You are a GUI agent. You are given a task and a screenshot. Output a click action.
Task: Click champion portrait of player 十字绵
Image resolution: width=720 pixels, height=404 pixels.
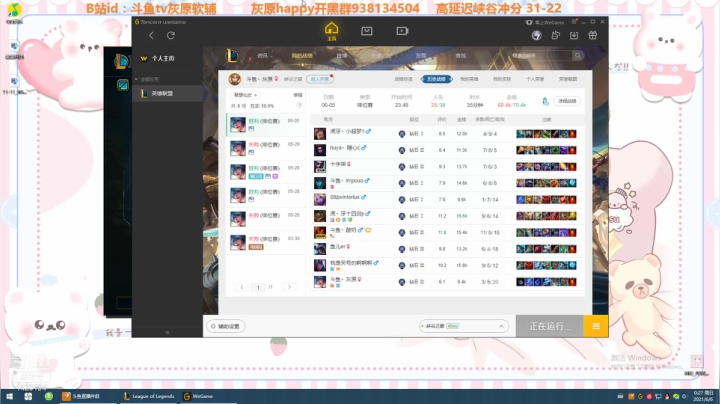[320, 167]
